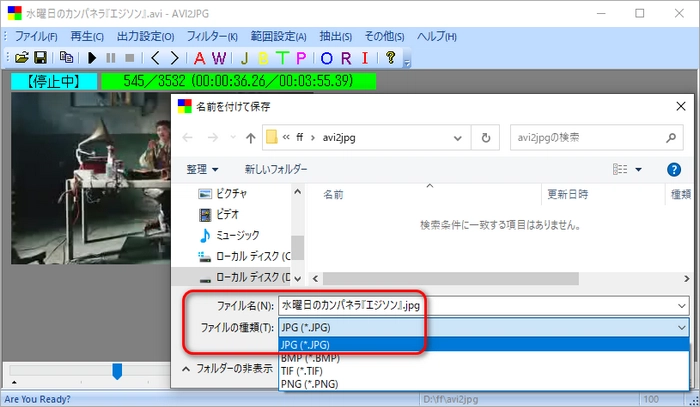700x407 pixels.
Task: Refresh the avi2jpg folder view
Action: [486, 138]
